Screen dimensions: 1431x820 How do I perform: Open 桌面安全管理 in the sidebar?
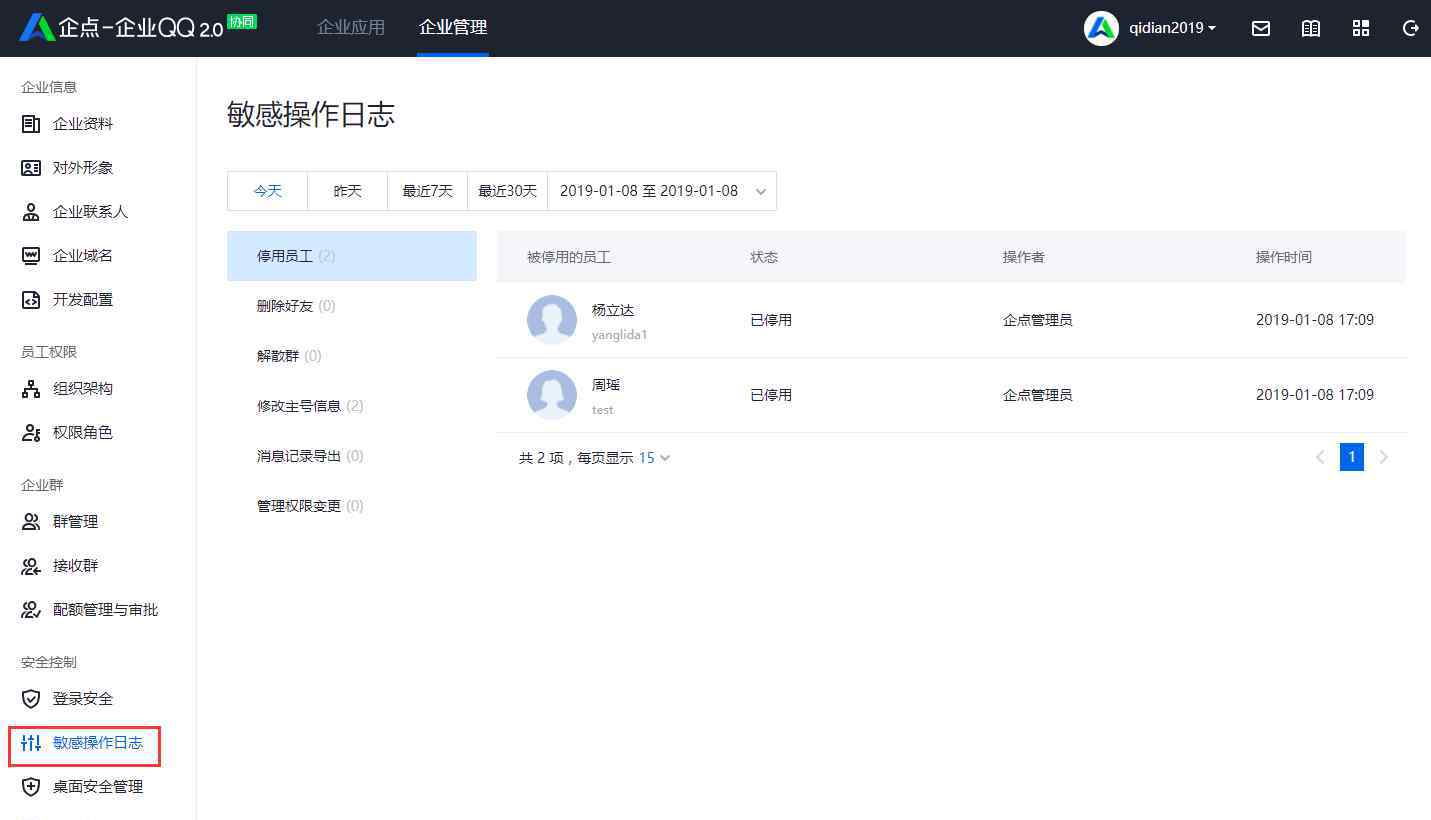98,787
